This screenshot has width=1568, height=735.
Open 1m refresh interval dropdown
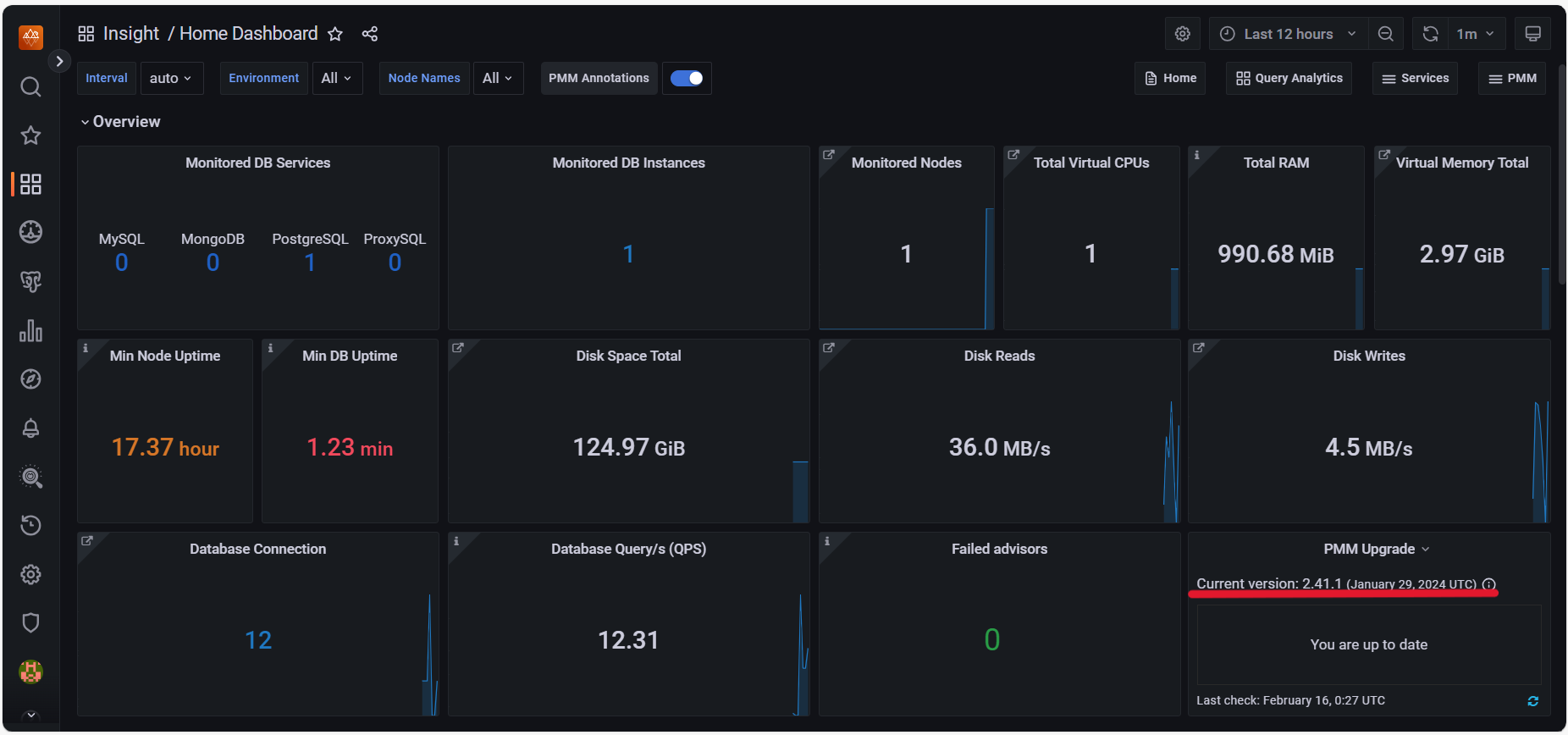point(1476,34)
